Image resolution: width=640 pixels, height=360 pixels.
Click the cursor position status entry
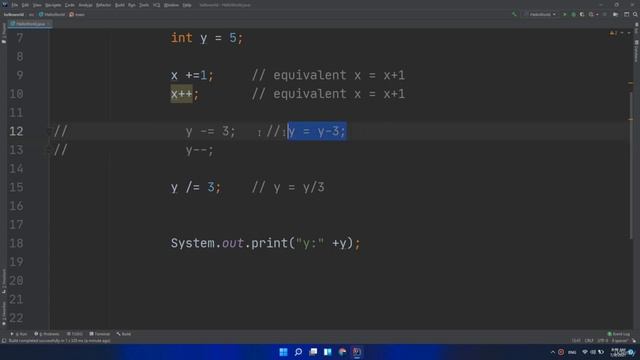pos(576,340)
